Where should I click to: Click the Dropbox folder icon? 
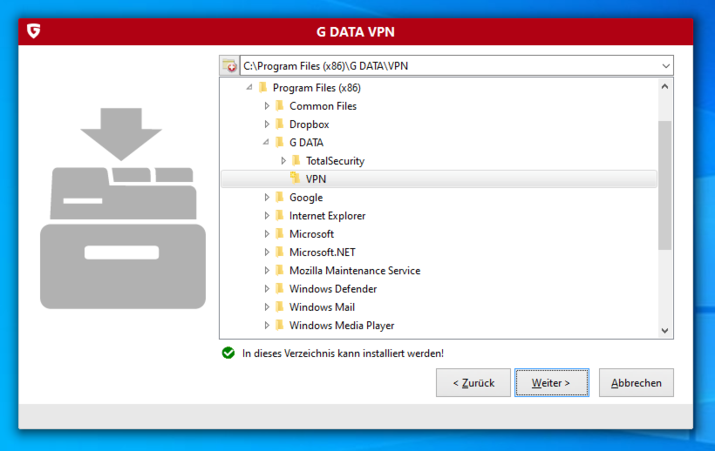point(280,124)
